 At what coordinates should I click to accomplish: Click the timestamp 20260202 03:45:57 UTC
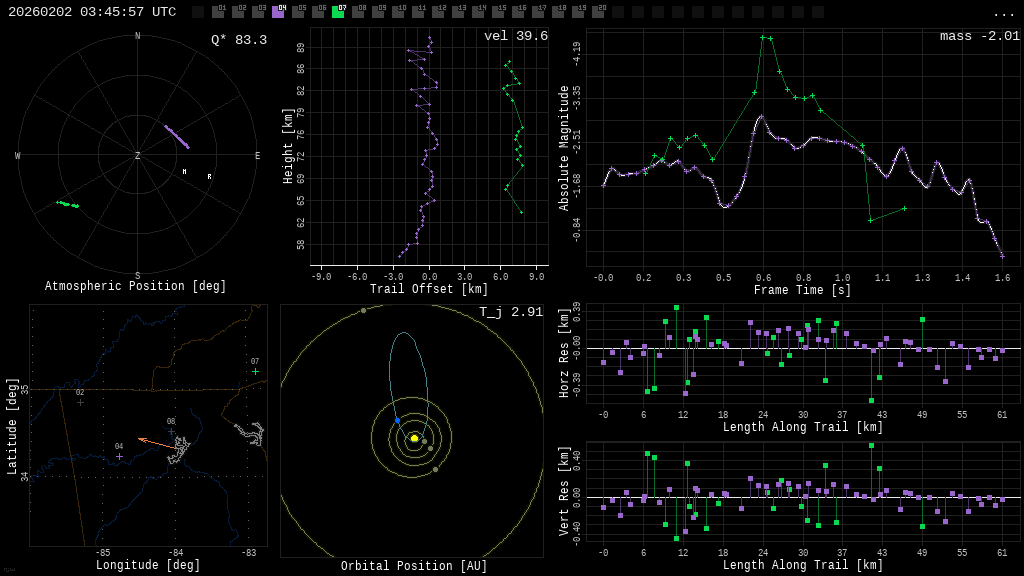coord(92,12)
